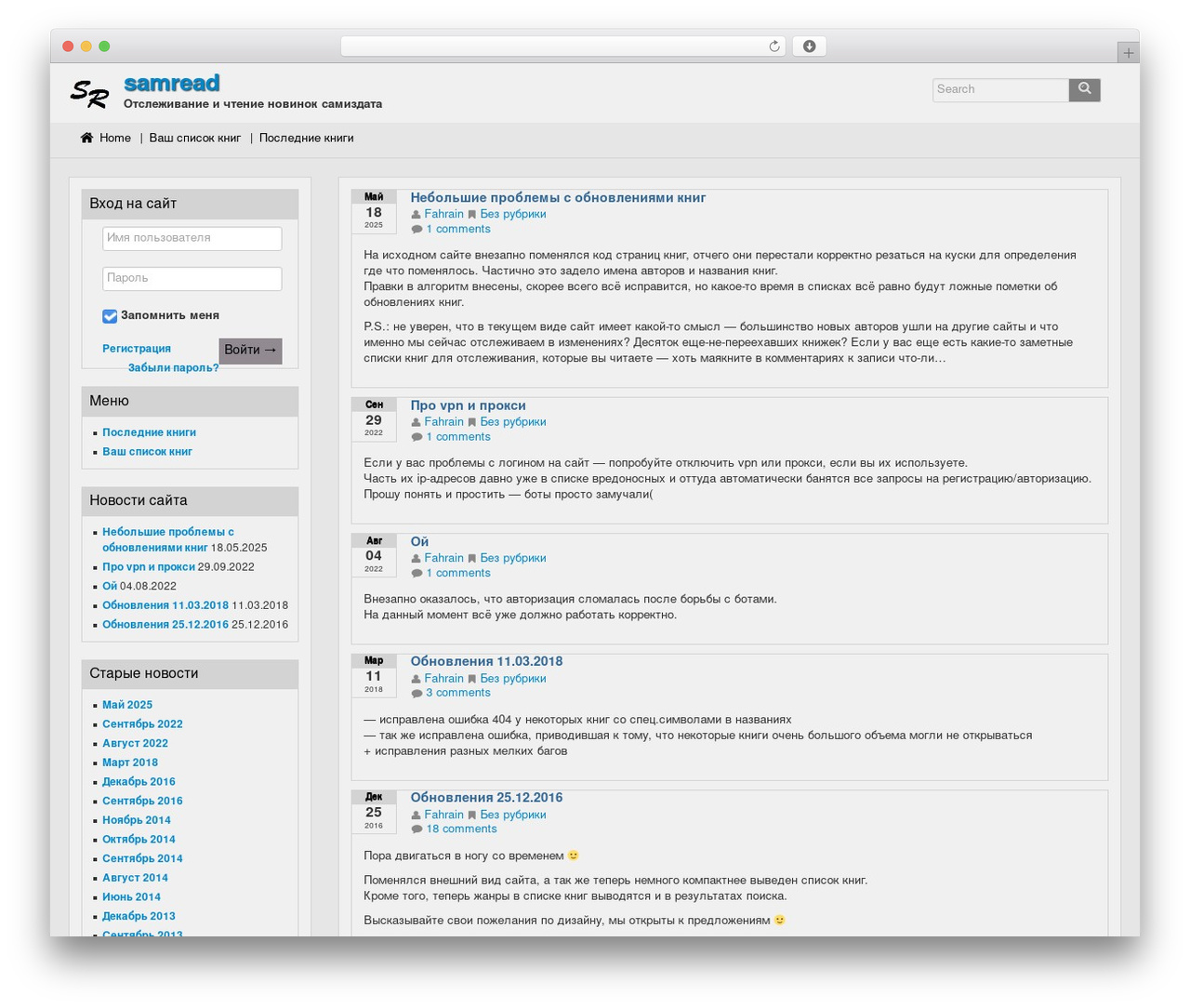Click the search magnifier button
1190x1008 pixels.
[x=1084, y=89]
